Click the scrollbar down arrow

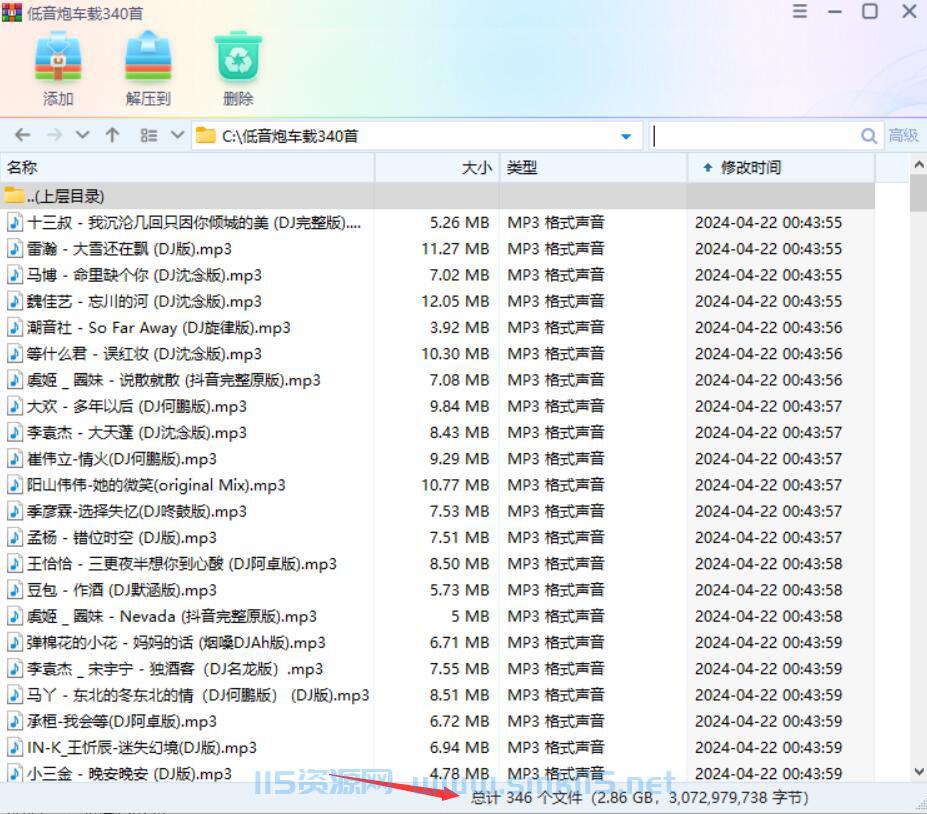[918, 771]
